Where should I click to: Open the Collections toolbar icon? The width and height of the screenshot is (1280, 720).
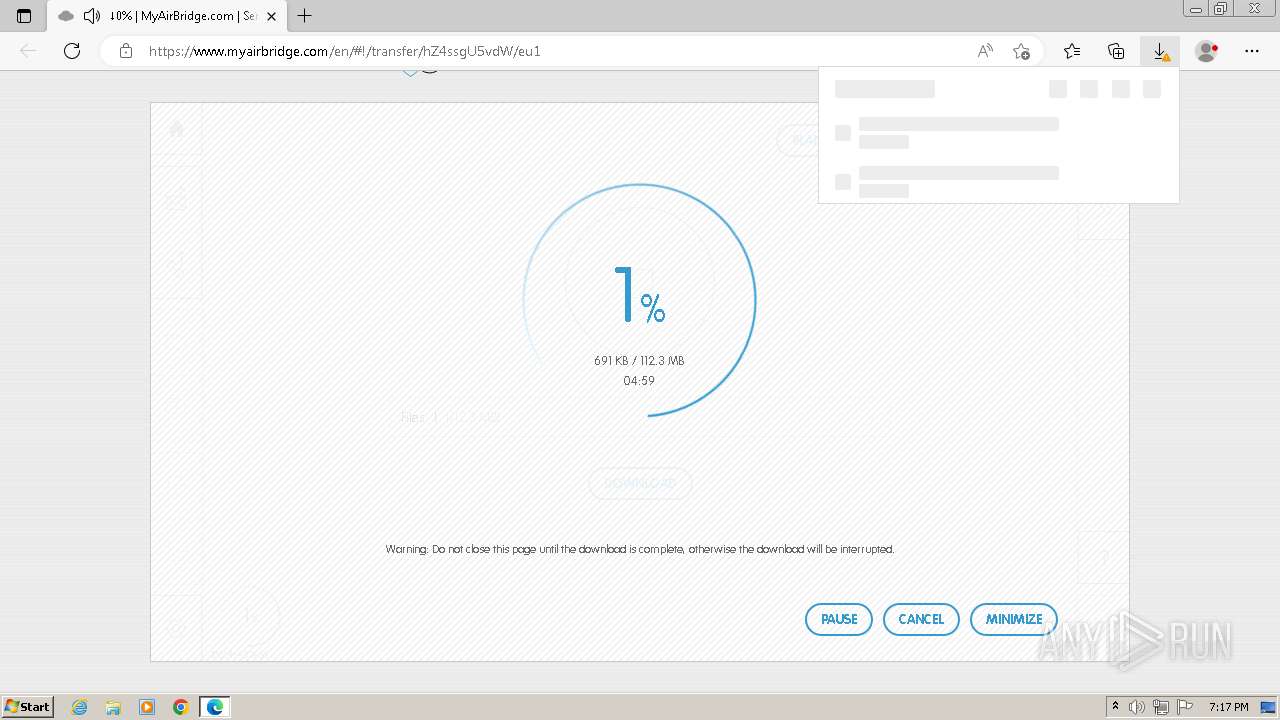tap(1116, 51)
